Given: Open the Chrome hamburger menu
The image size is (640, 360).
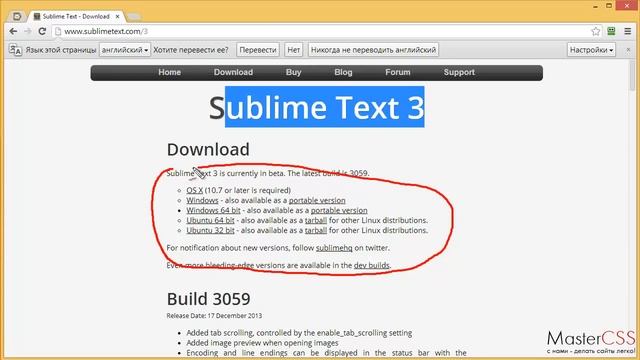Looking at the screenshot, I should click(628, 31).
